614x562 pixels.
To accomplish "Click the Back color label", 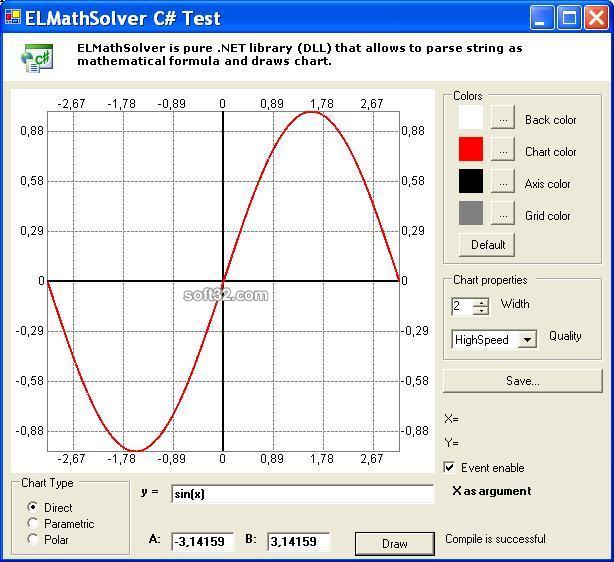I will [551, 120].
